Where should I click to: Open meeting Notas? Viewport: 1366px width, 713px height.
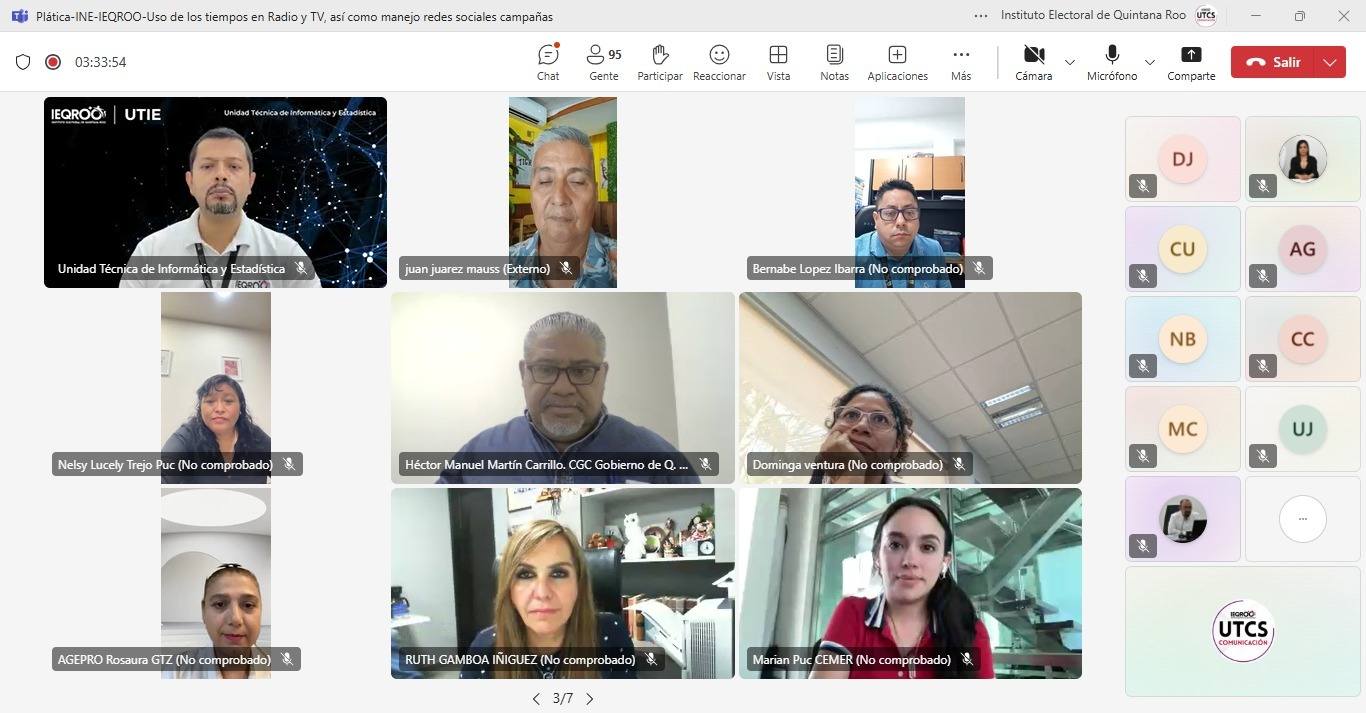point(834,62)
